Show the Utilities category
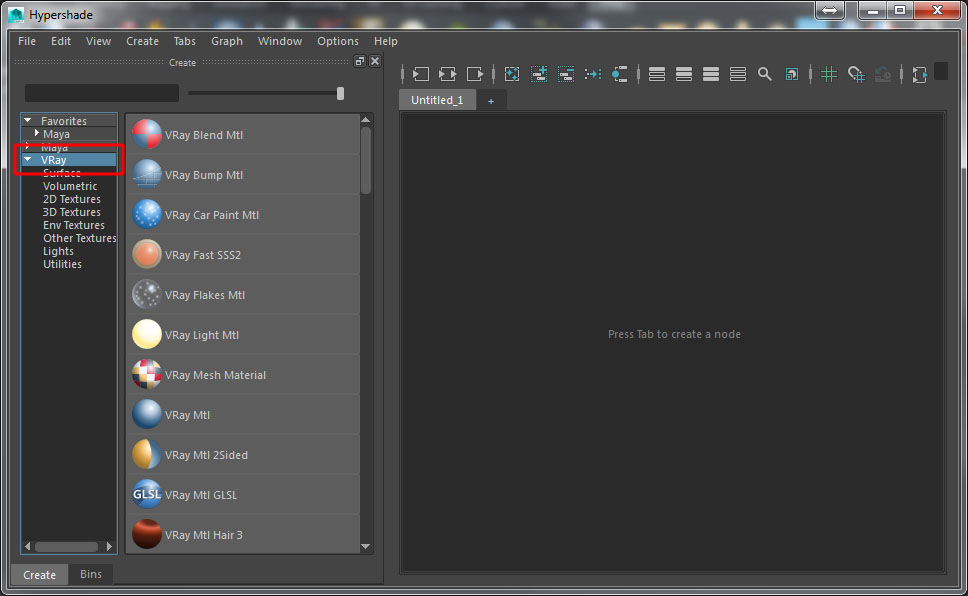 tap(62, 264)
